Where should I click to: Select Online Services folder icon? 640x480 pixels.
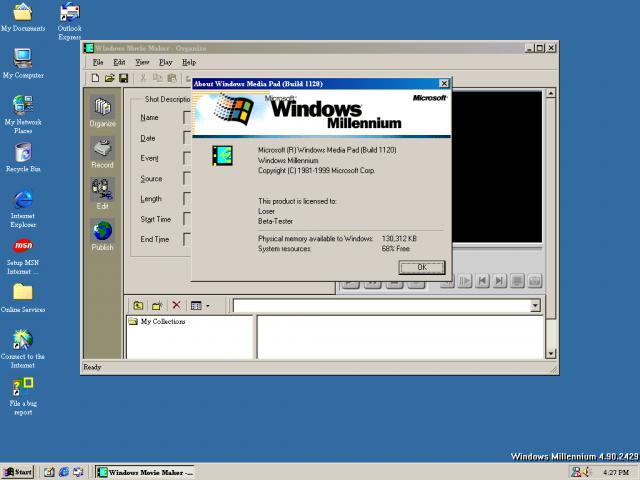23,298
